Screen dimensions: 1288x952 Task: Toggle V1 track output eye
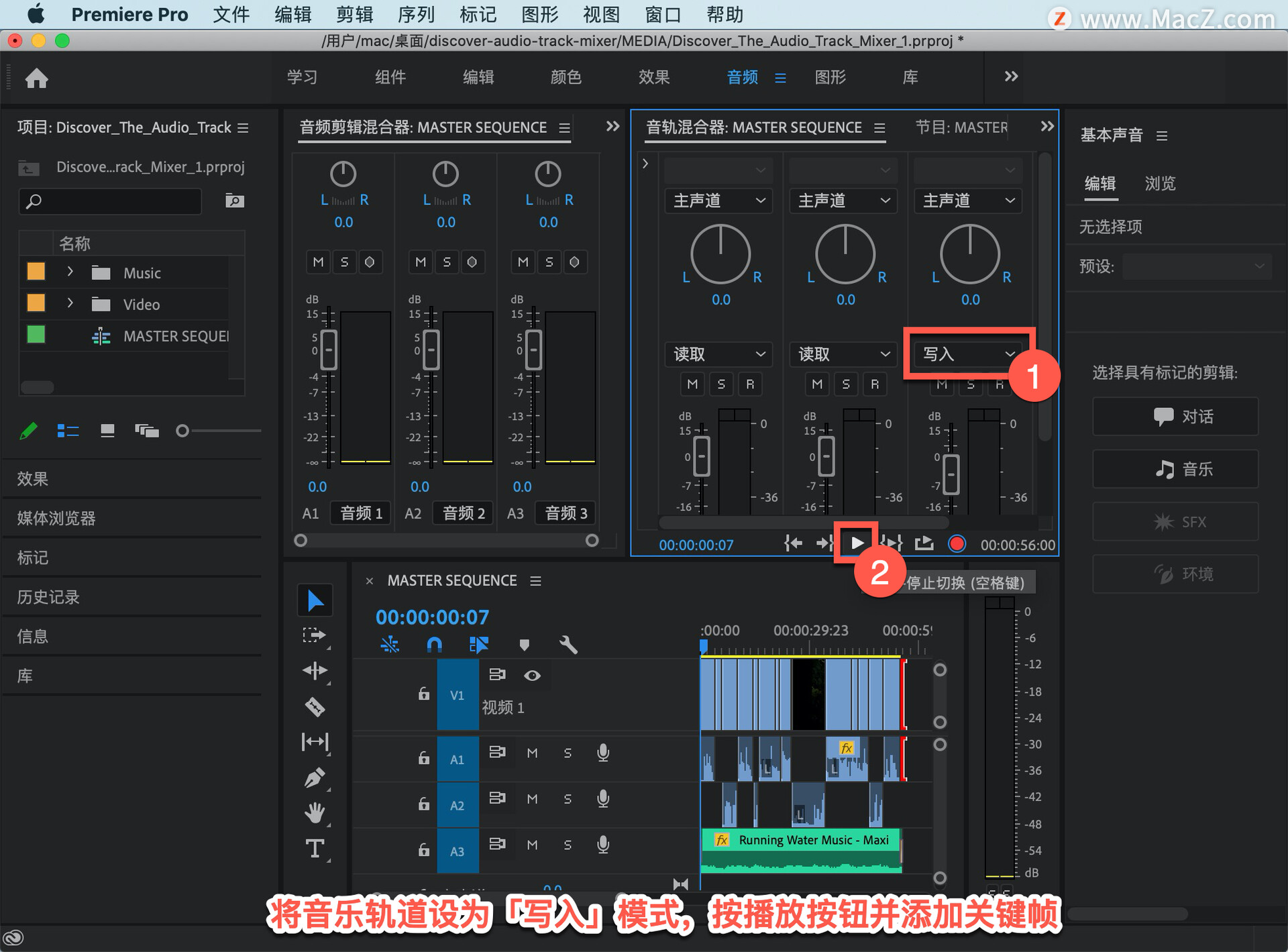[x=532, y=675]
